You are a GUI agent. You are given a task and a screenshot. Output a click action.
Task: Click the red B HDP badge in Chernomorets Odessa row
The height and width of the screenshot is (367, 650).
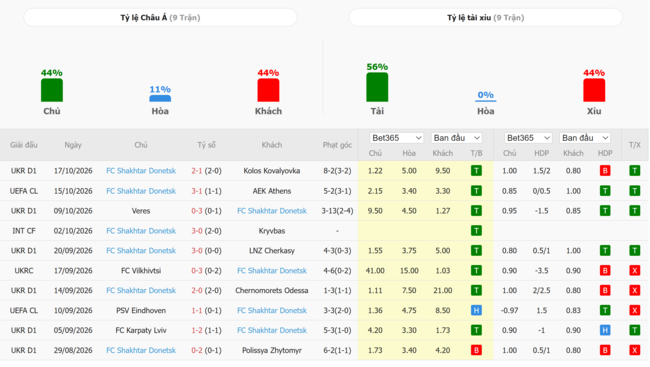tap(605, 290)
